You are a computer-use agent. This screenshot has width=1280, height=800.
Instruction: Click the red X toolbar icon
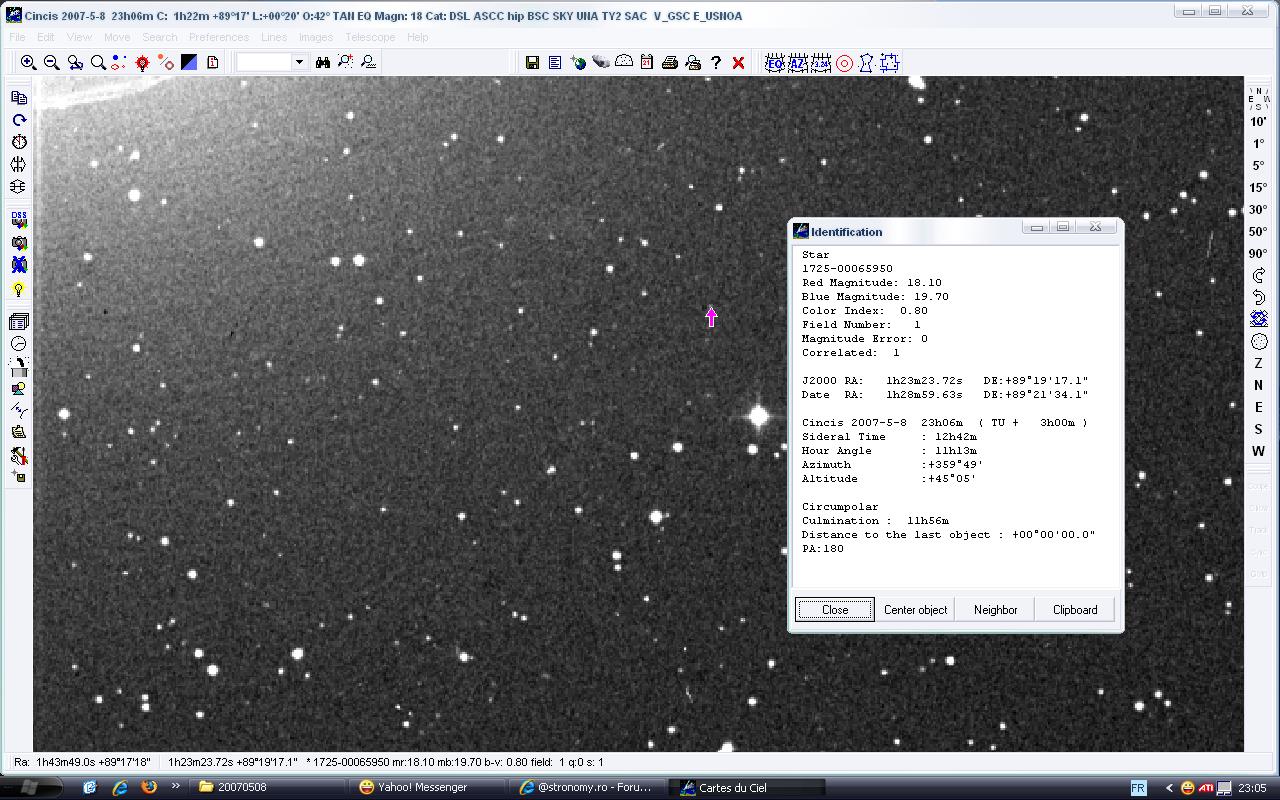(x=738, y=62)
